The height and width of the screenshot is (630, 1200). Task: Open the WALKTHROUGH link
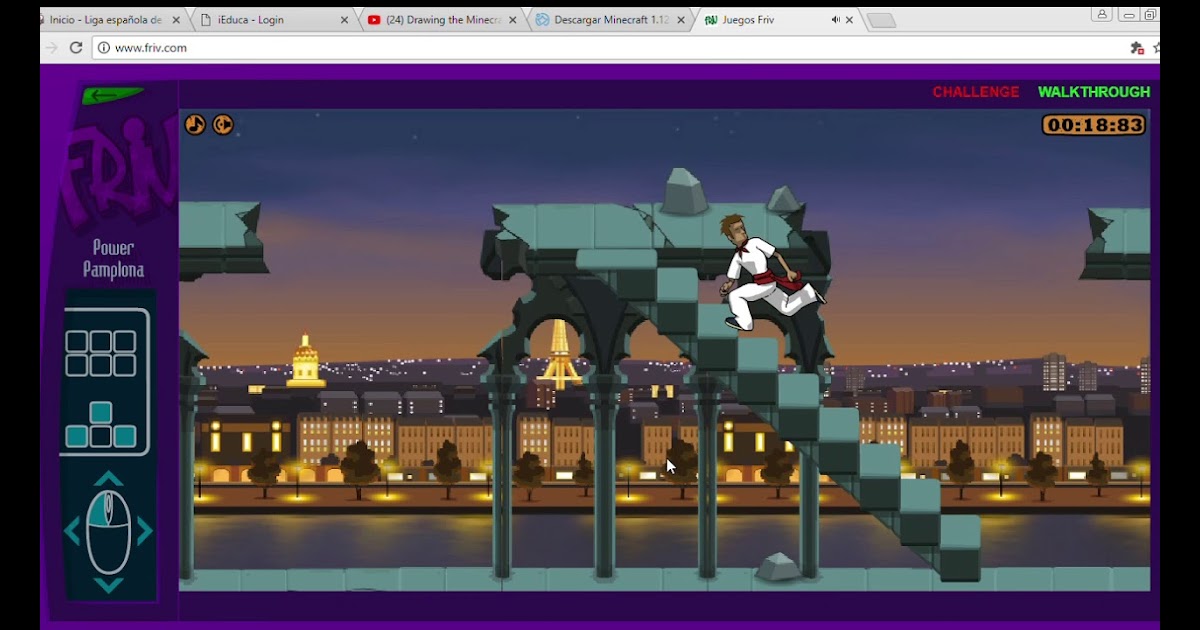tap(1094, 92)
